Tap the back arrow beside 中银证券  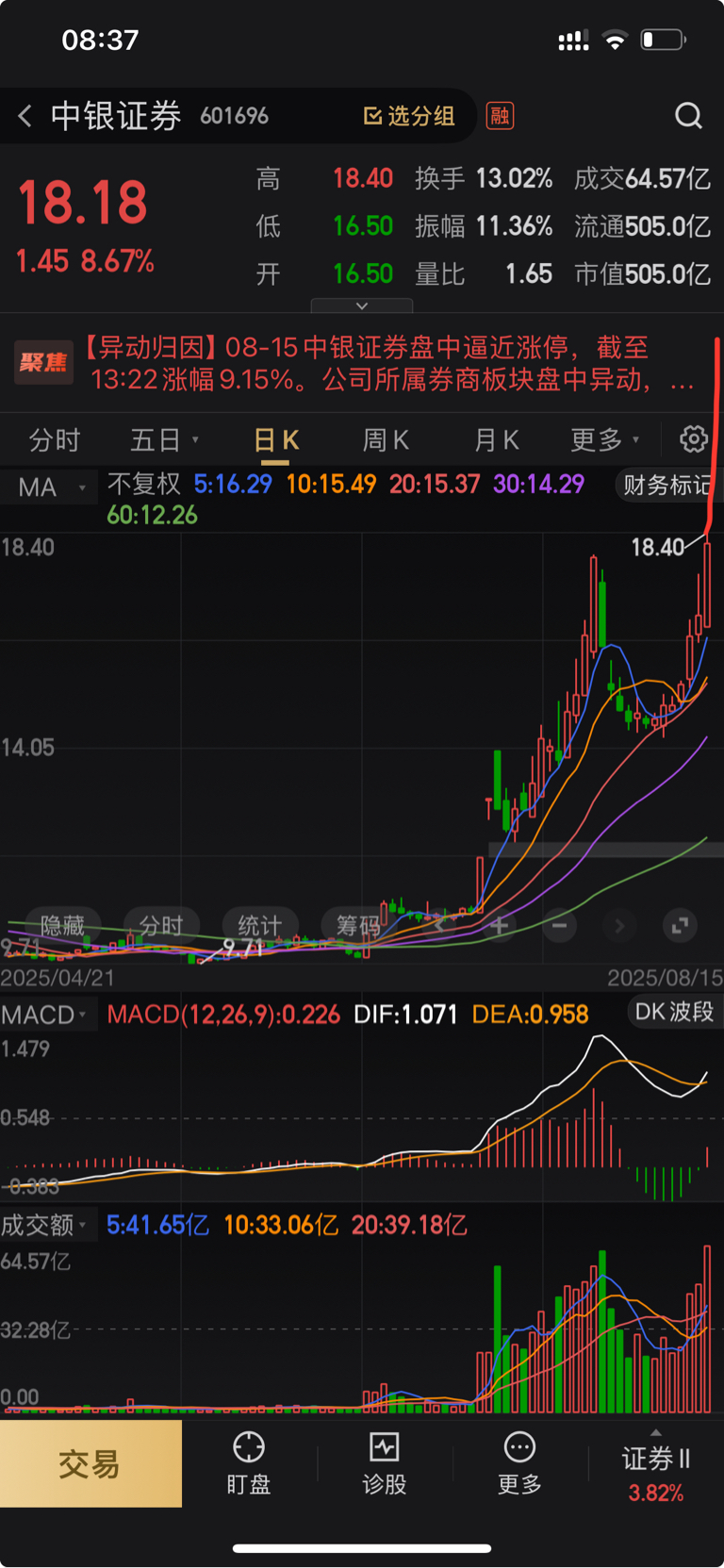click(x=25, y=116)
